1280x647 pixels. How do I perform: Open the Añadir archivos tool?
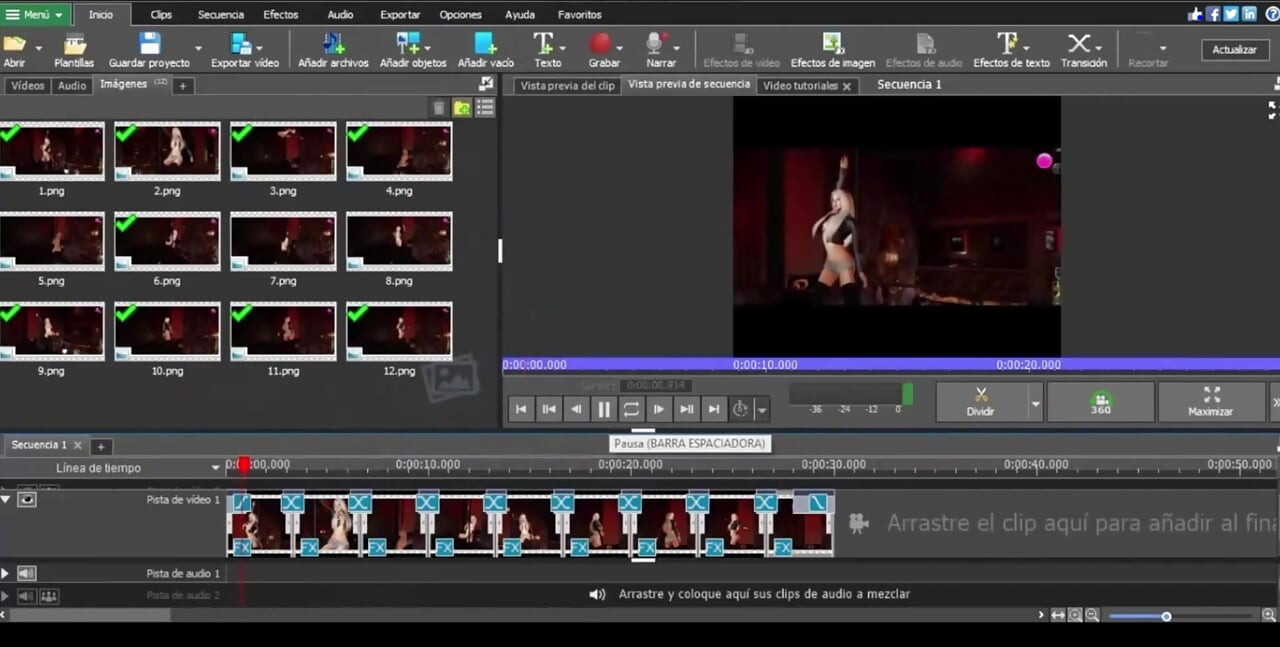(333, 50)
